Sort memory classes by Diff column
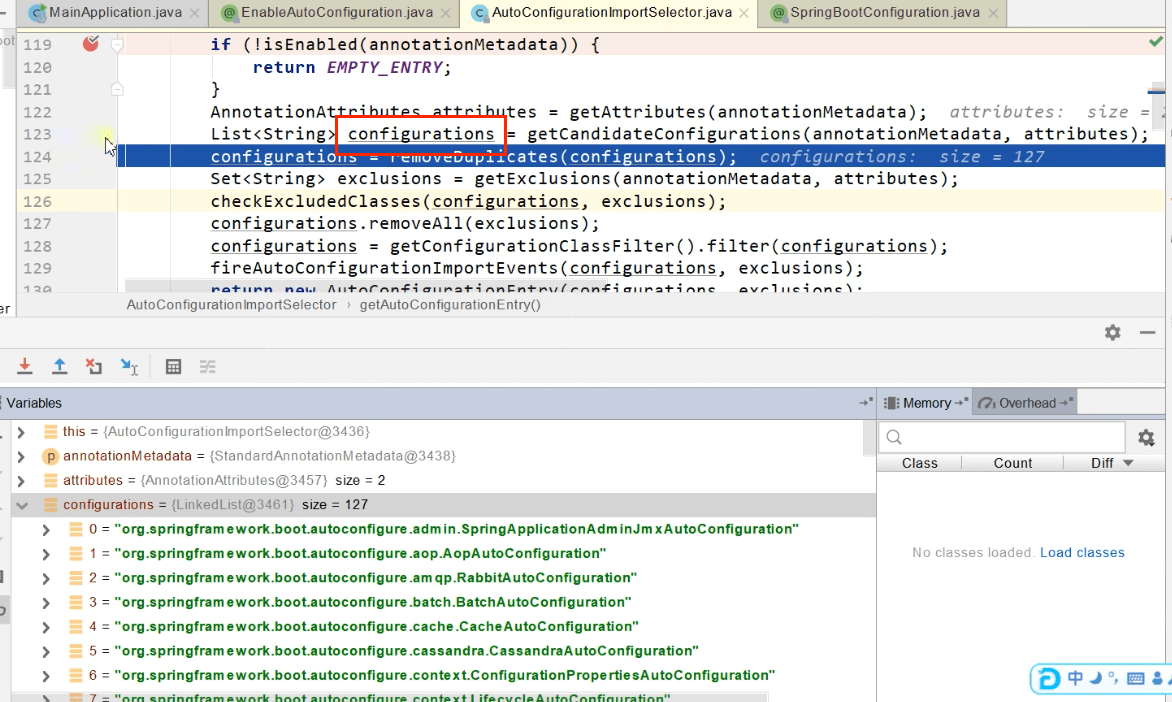 1111,463
